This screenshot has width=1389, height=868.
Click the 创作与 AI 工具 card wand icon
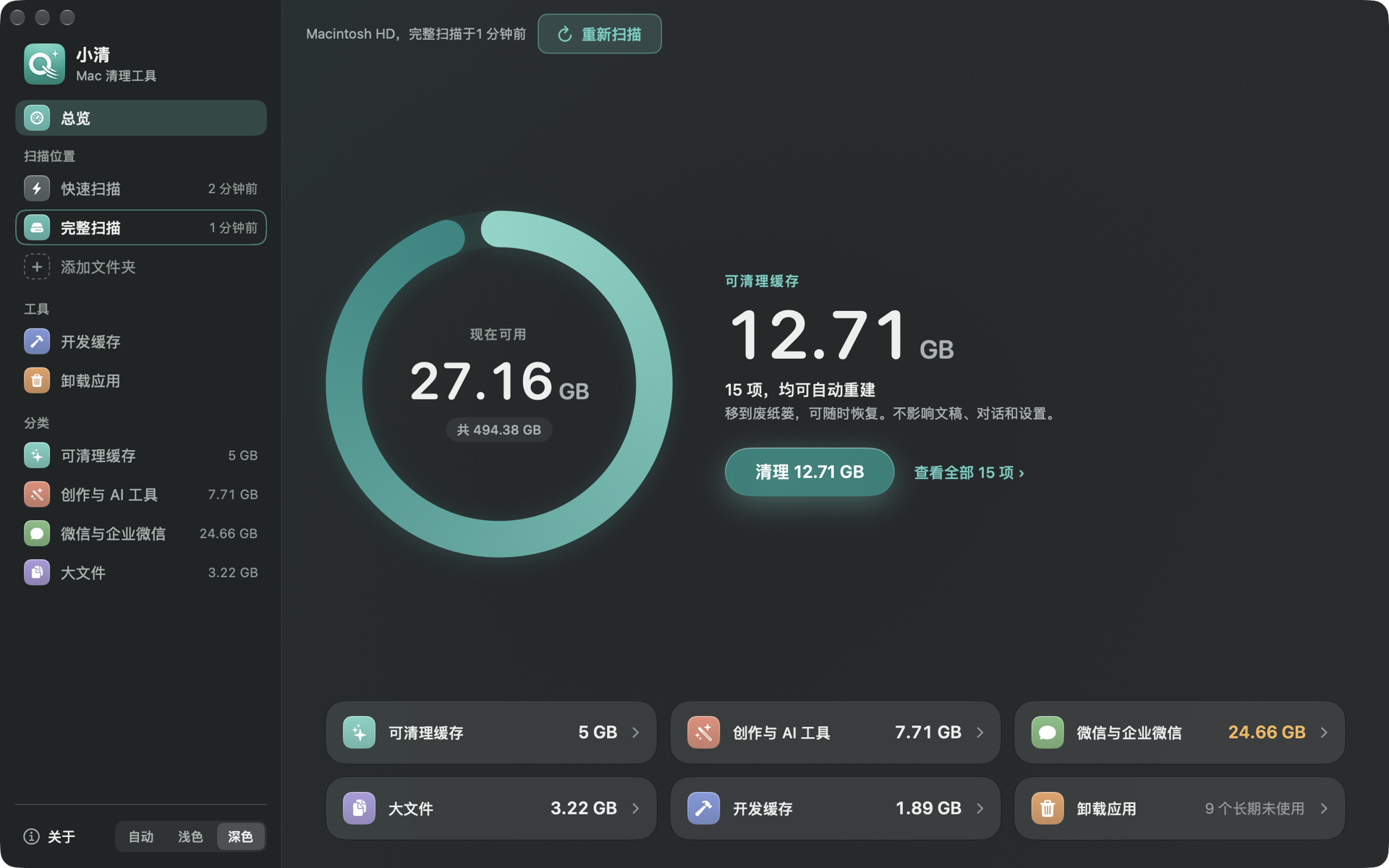(x=703, y=733)
